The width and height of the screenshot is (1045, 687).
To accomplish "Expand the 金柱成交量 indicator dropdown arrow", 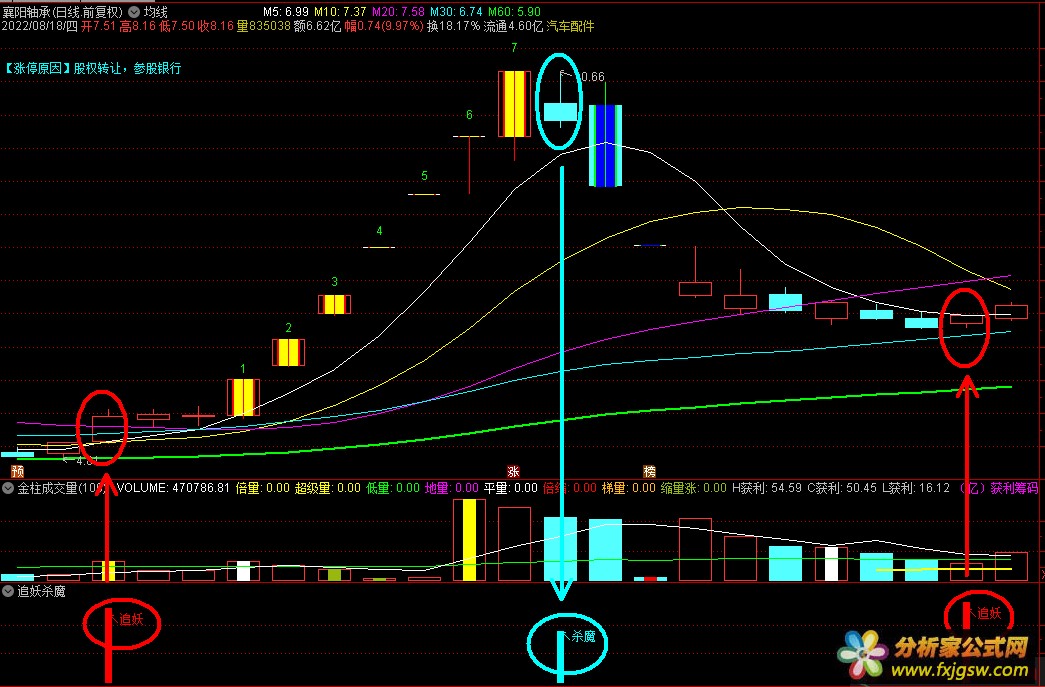I will [x=8, y=488].
